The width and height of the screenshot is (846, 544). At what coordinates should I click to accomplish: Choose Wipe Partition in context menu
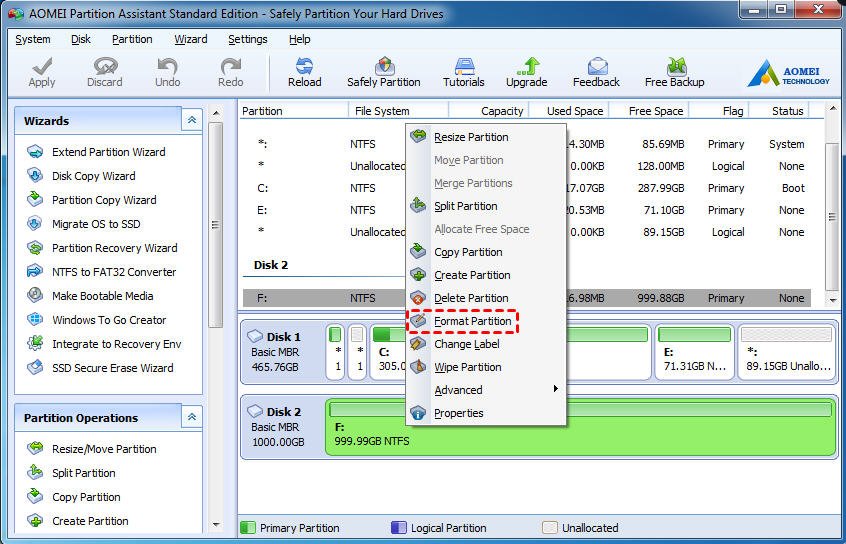pos(486,367)
